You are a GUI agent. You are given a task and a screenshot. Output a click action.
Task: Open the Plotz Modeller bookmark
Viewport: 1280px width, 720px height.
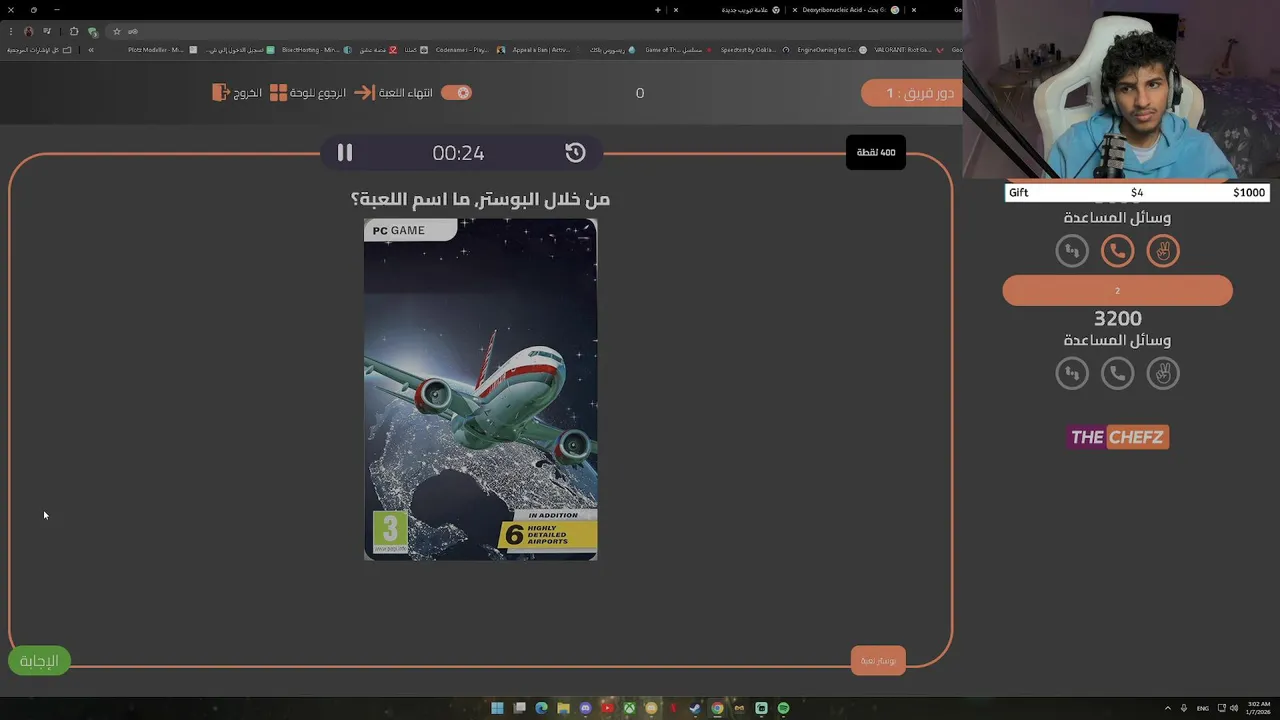[163, 50]
